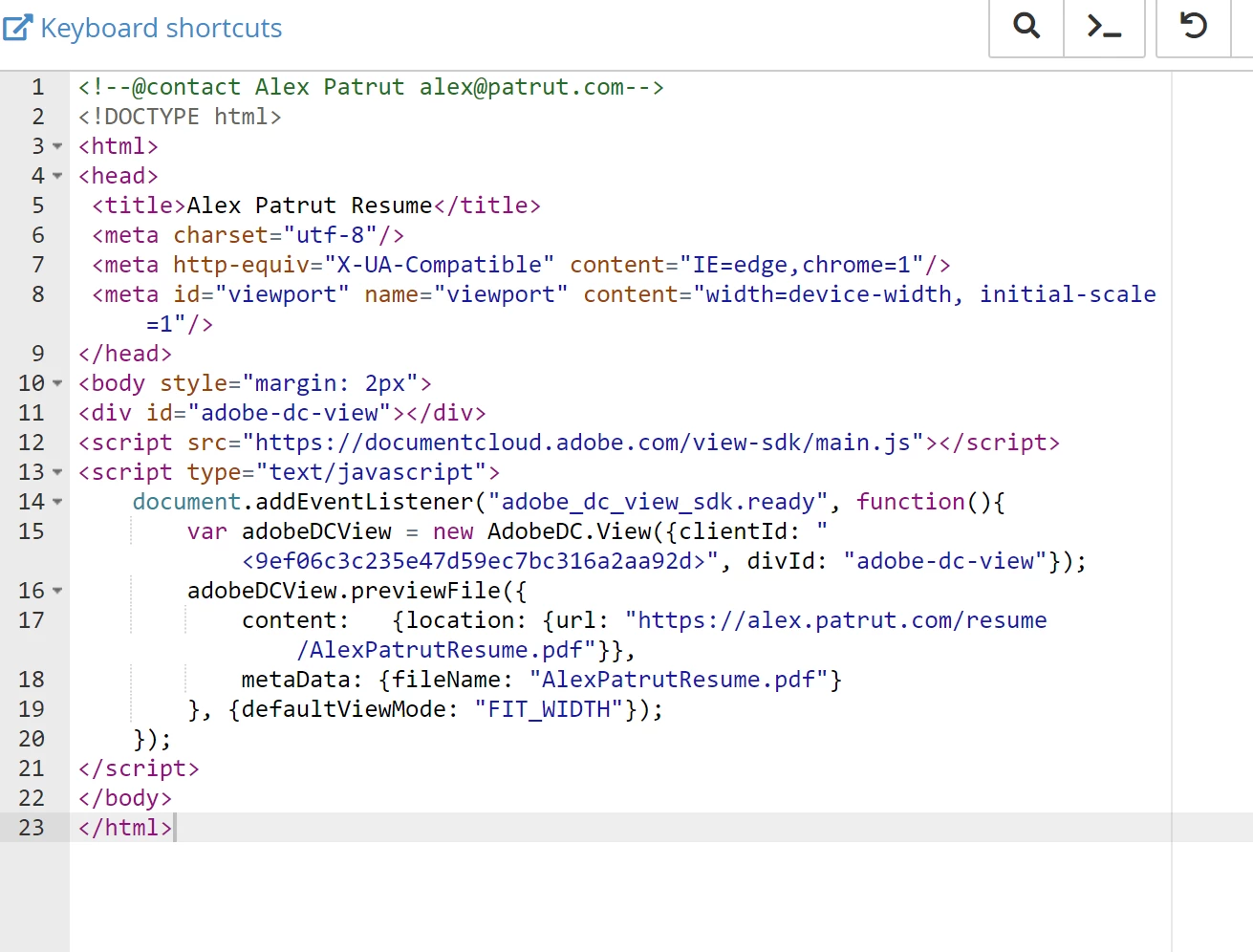Image resolution: width=1253 pixels, height=952 pixels.
Task: Collapse the script block fold on line 13
Action: pyautogui.click(x=57, y=472)
